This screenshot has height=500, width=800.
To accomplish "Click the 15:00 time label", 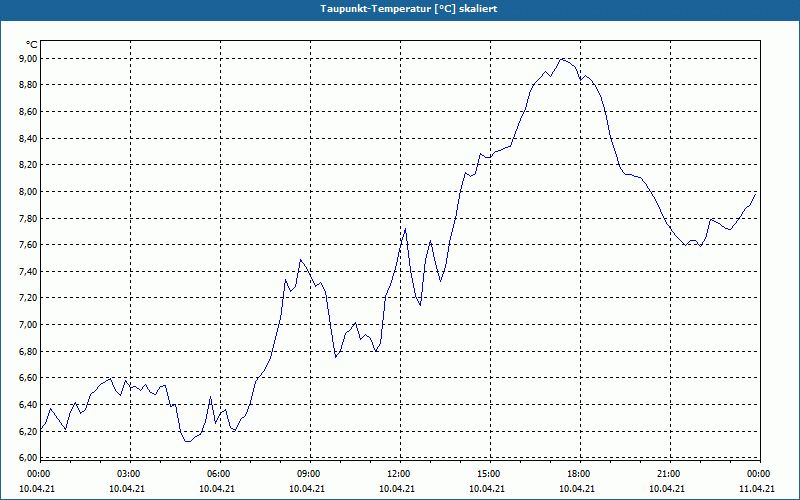I will pyautogui.click(x=488, y=474).
